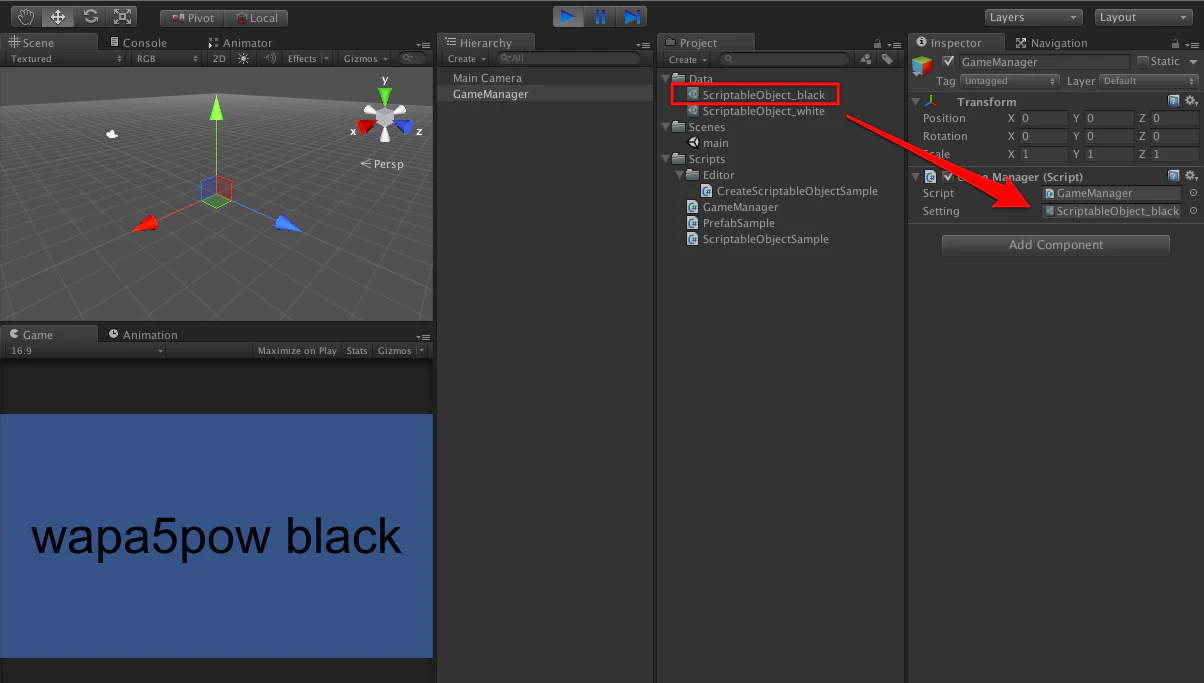The height and width of the screenshot is (683, 1204).
Task: Toggle Effects in the Scene view
Action: (x=300, y=59)
